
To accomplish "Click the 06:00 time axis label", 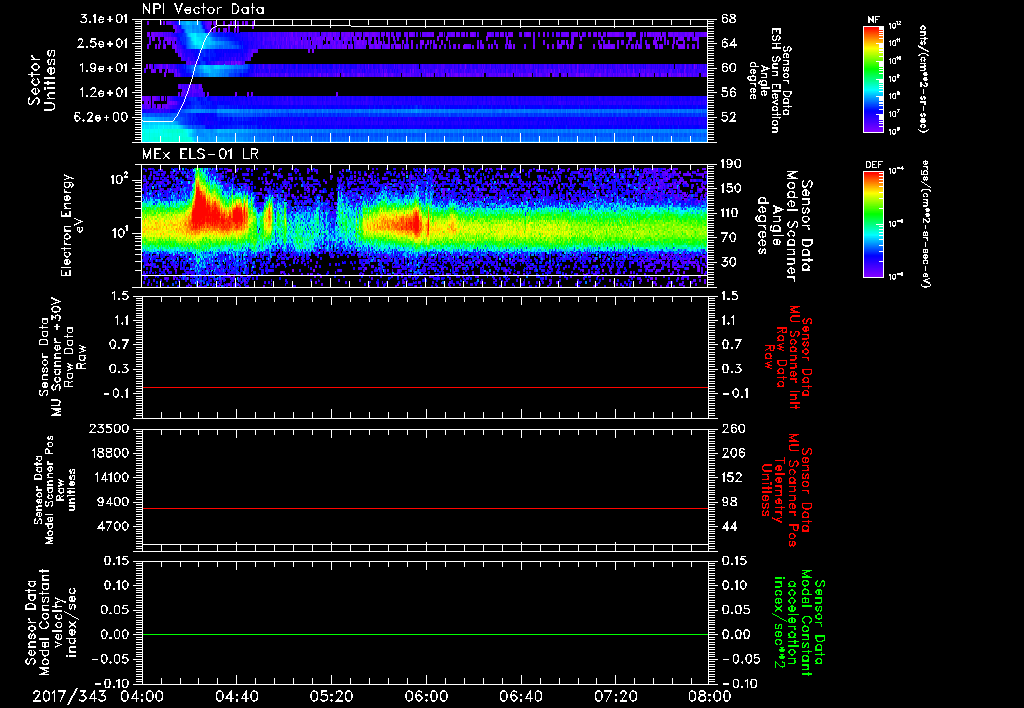I will click(x=426, y=696).
